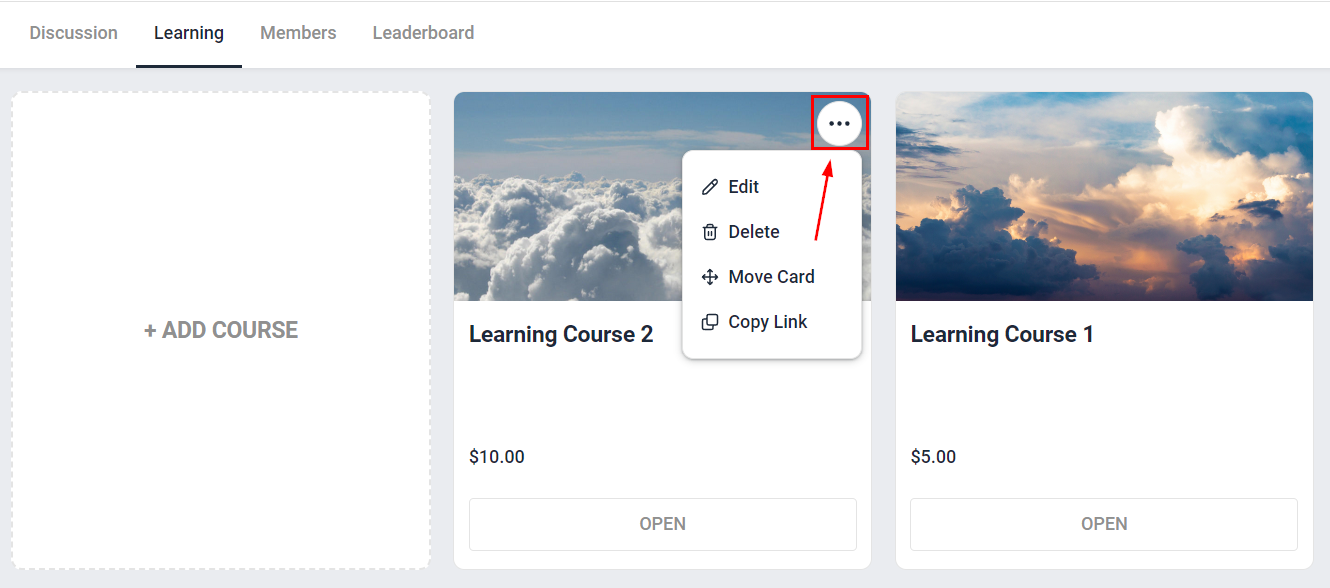
Task: Click the "Learning Course 2" title
Action: pos(560,335)
